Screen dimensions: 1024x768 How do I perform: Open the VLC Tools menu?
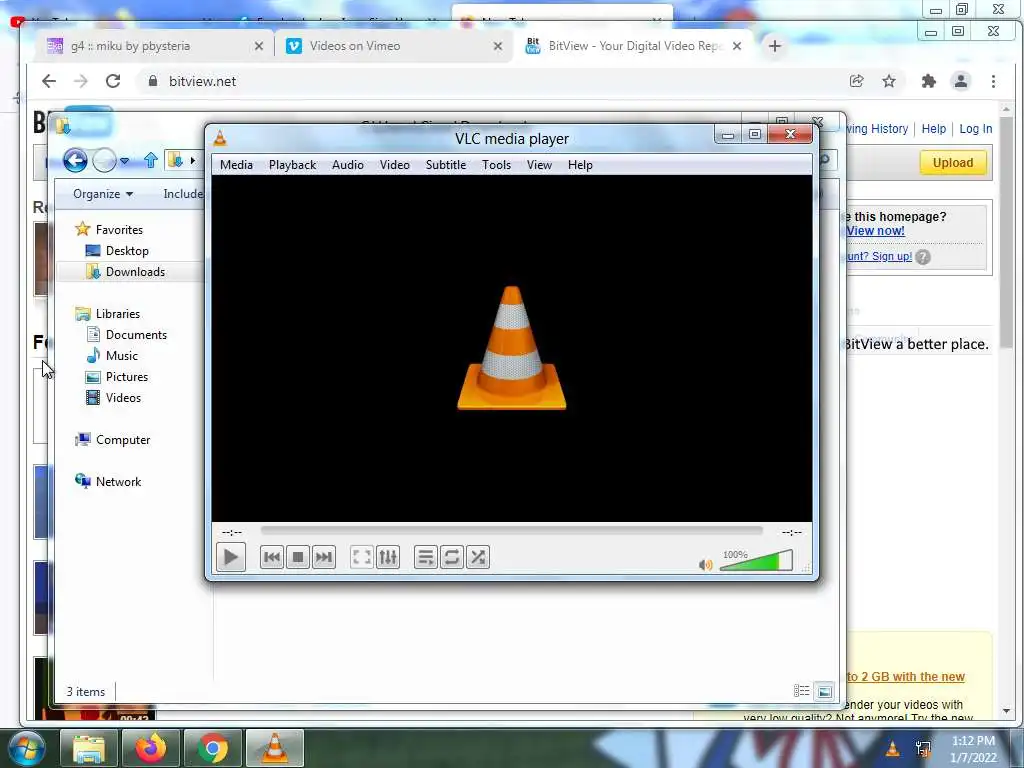(496, 165)
